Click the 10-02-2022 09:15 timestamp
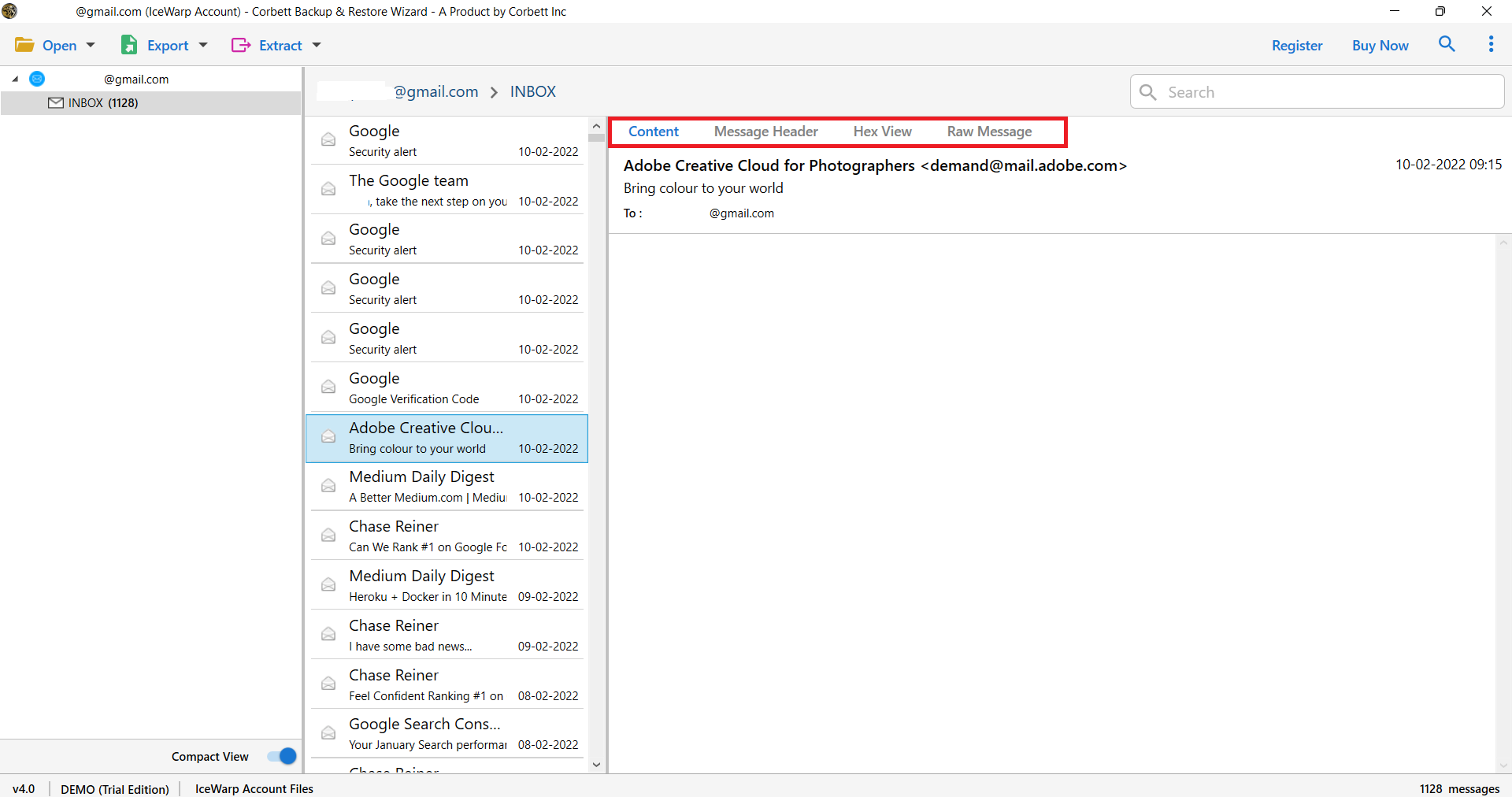Viewport: 1512px width, 797px height. coord(1448,165)
